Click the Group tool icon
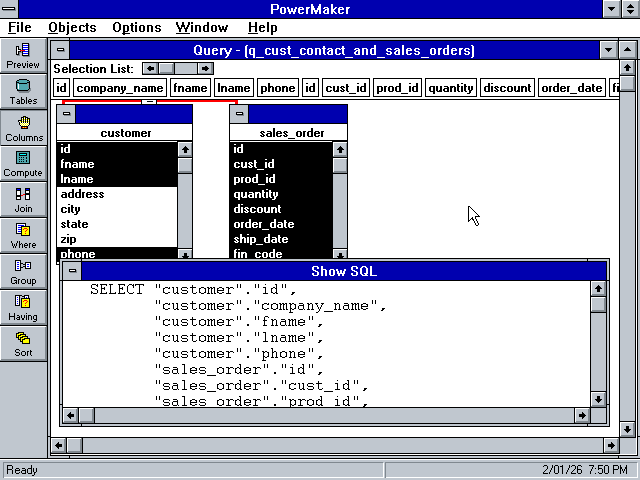This screenshot has height=480, width=640. 23,272
